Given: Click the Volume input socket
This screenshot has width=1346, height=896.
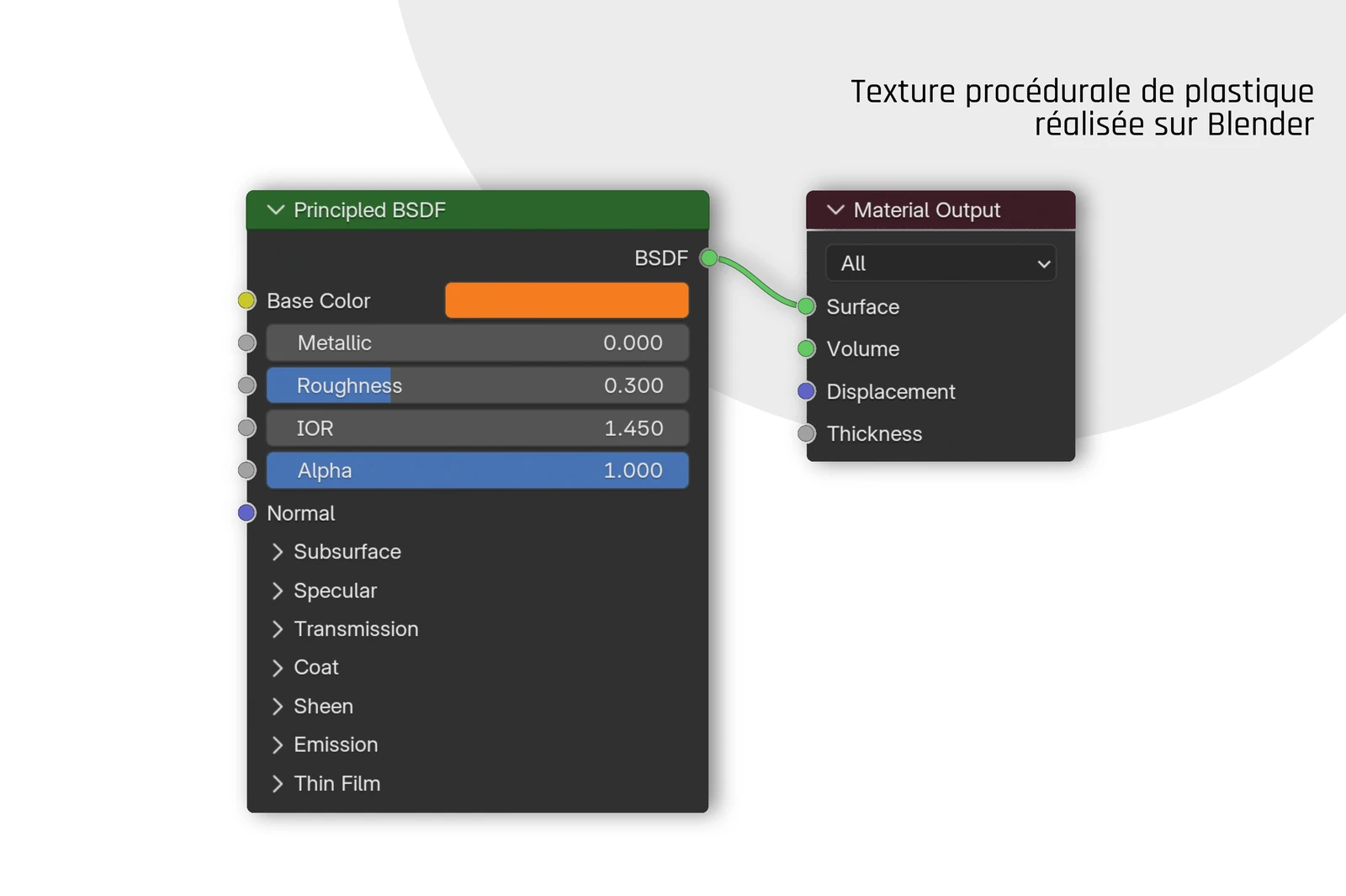Looking at the screenshot, I should [x=807, y=348].
